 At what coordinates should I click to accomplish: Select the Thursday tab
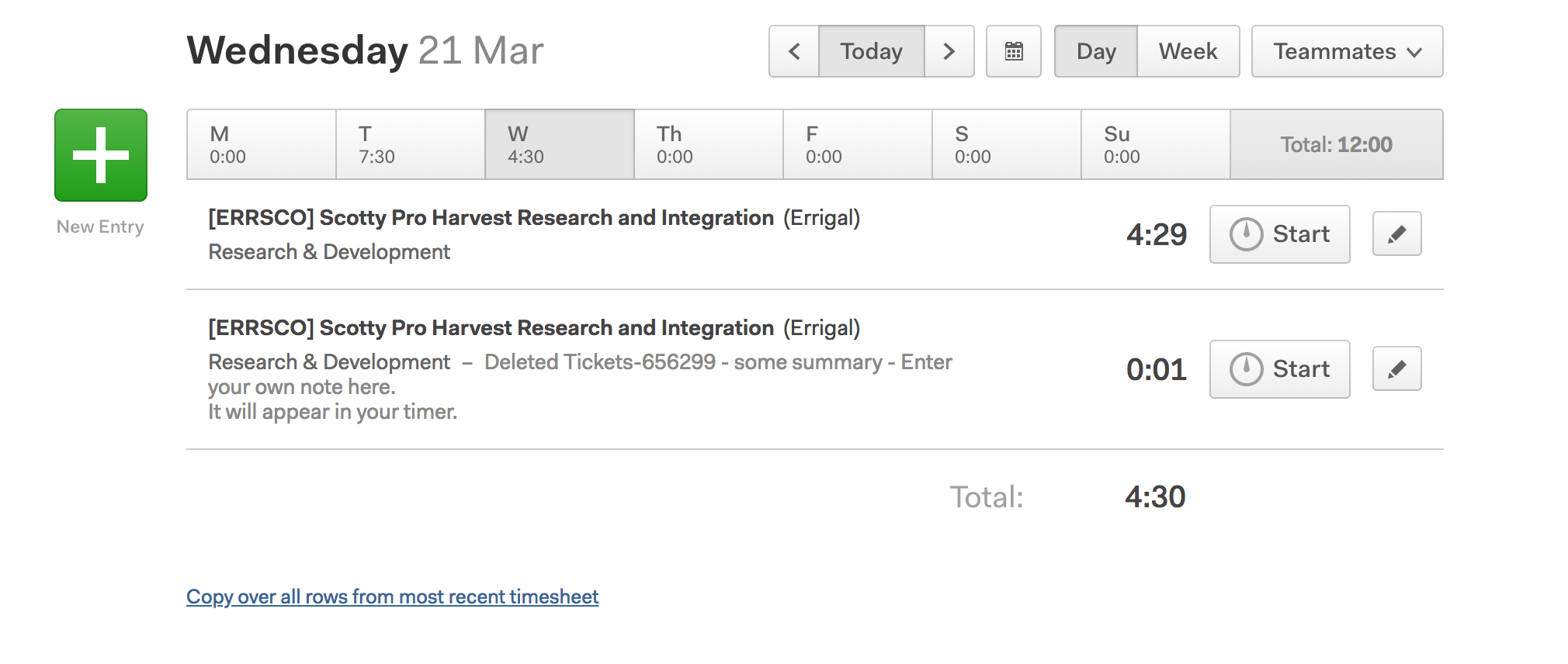709,144
